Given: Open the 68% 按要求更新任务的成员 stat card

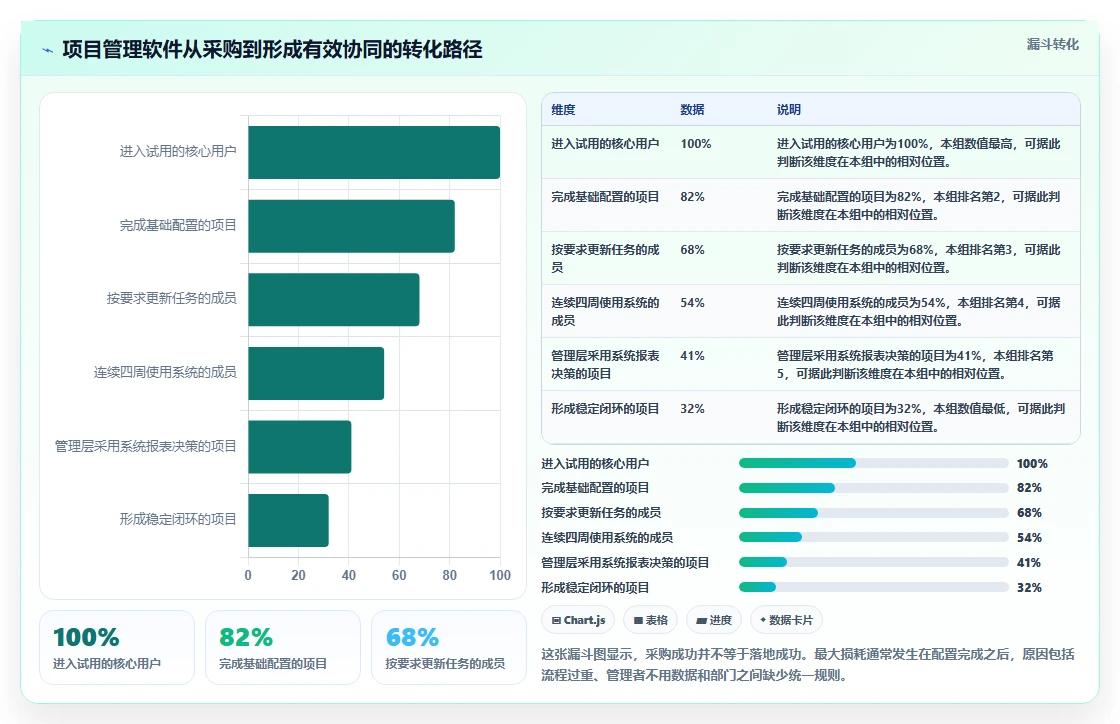Looking at the screenshot, I should pyautogui.click(x=449, y=648).
